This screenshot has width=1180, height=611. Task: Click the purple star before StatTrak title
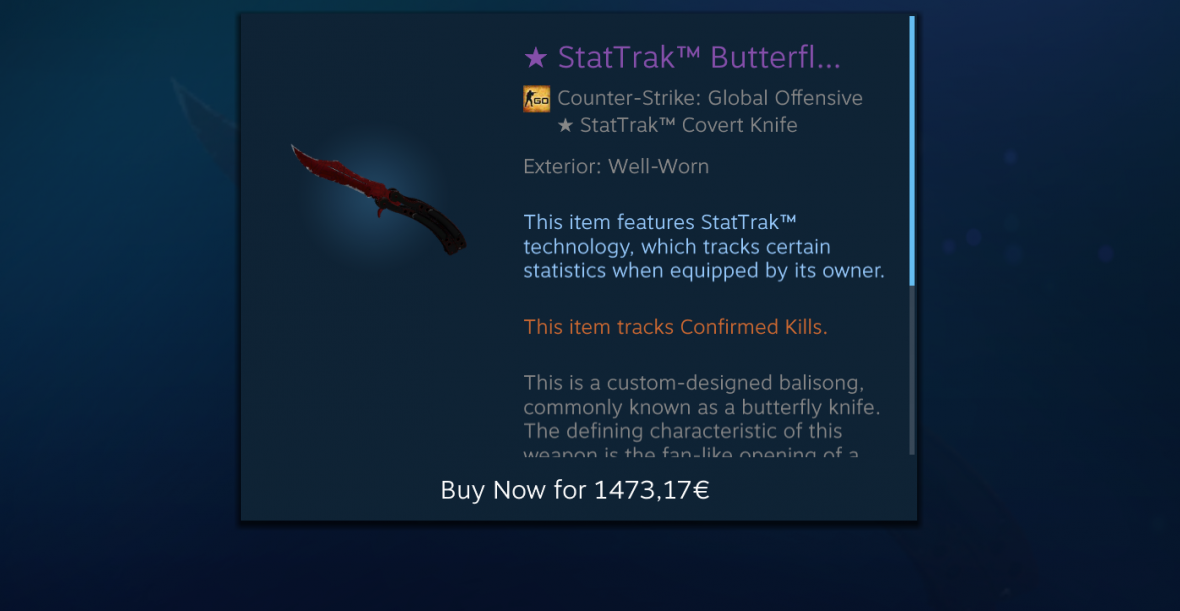(x=535, y=58)
